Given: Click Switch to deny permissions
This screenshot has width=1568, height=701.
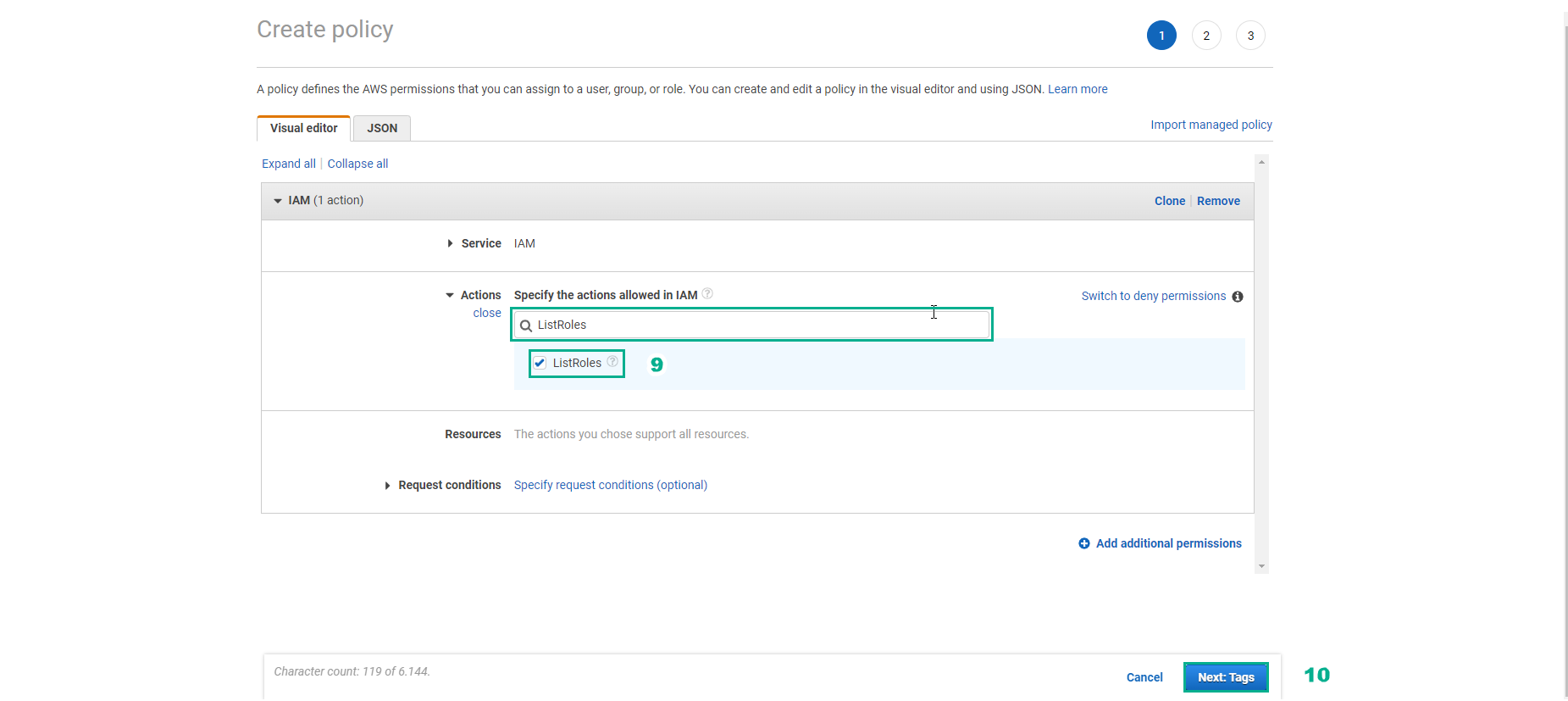Looking at the screenshot, I should [x=1154, y=296].
